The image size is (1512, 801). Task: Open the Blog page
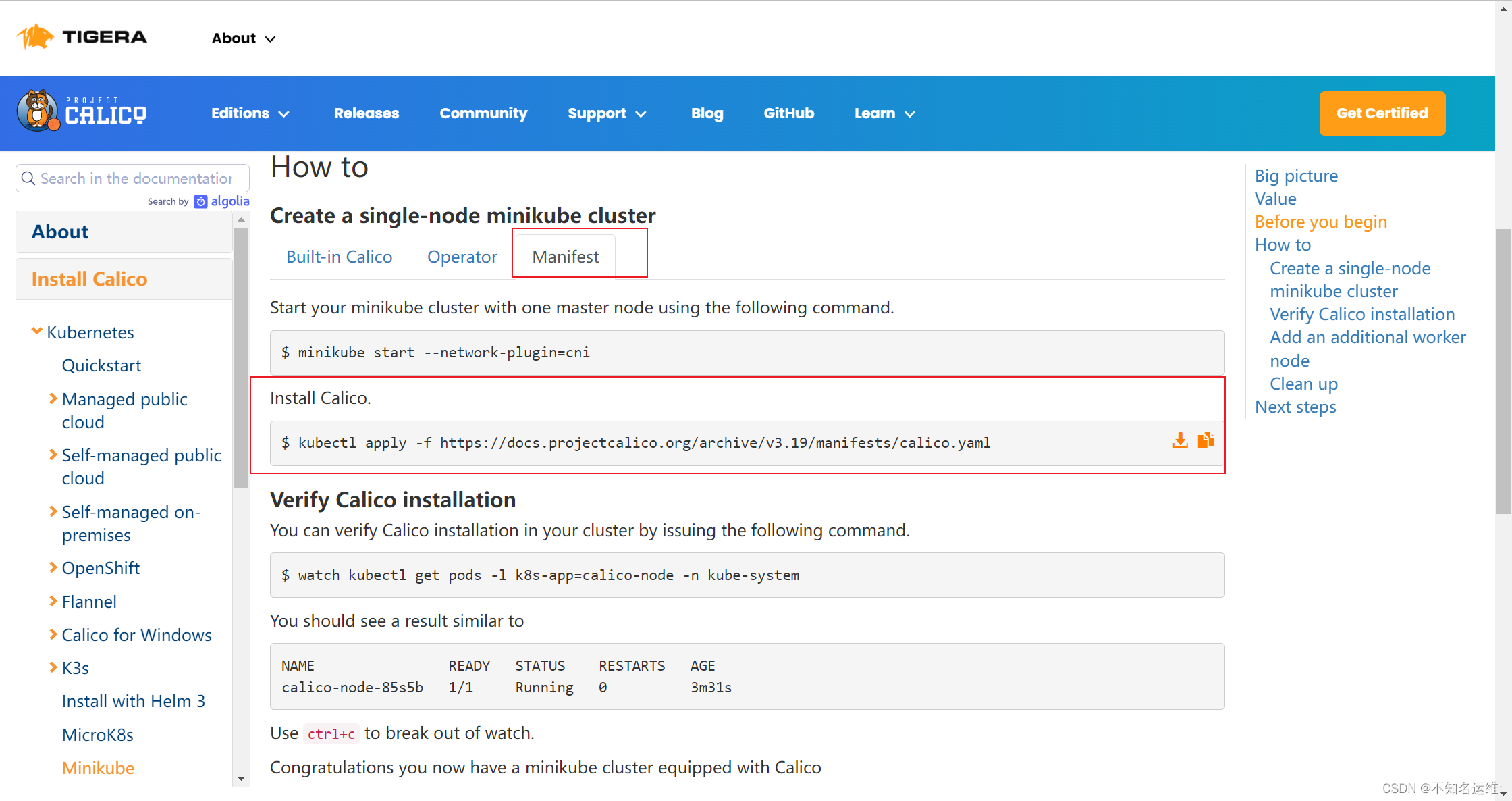[x=707, y=113]
